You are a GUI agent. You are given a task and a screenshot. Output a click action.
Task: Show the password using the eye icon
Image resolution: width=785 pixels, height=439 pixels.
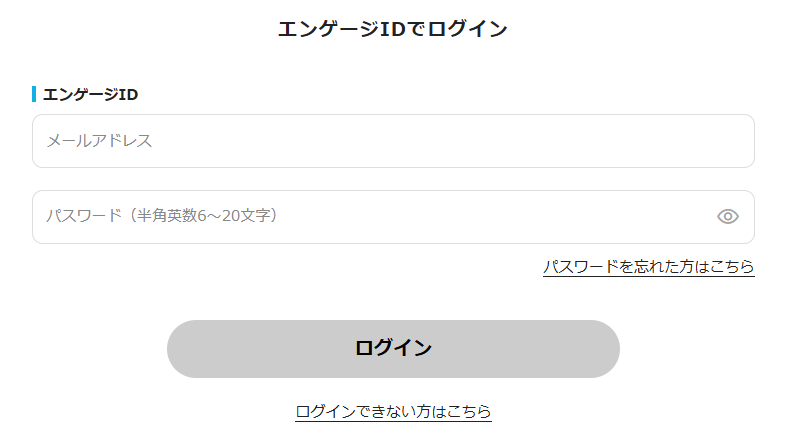[727, 217]
